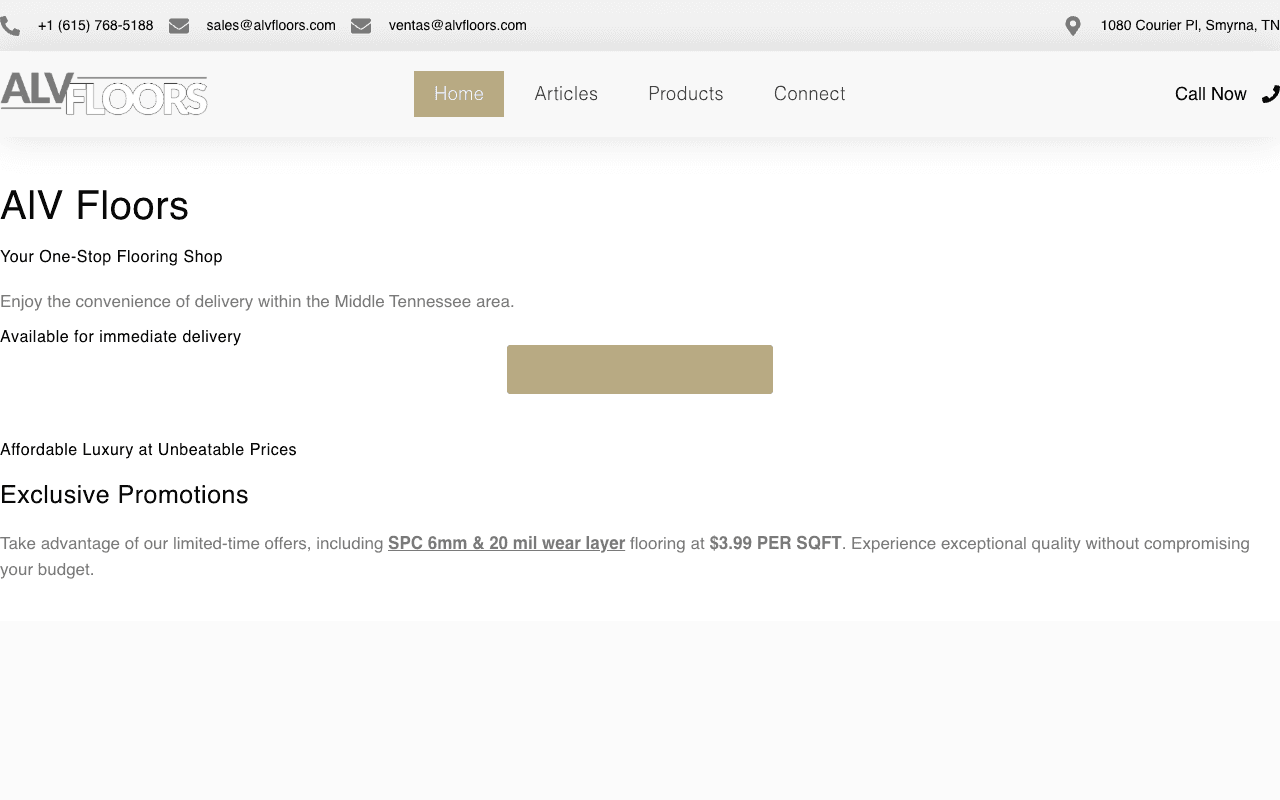The height and width of the screenshot is (800, 1280).
Task: Follow the SPC 6mm & 20 mil wear layer link
Action: [506, 544]
